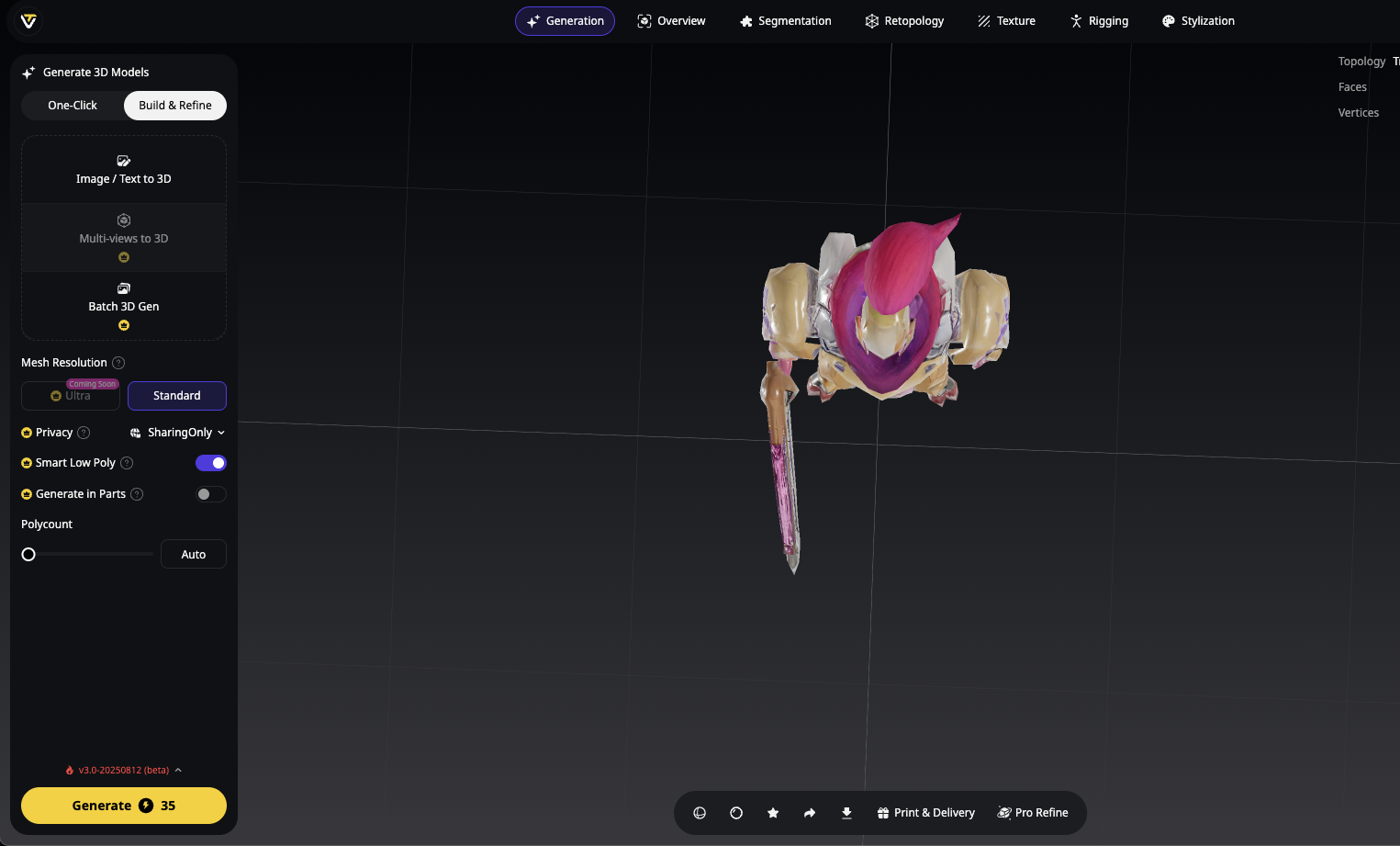Screen dimensions: 1400x846
Task: Click the Mesh Resolution help icon
Action: [118, 363]
